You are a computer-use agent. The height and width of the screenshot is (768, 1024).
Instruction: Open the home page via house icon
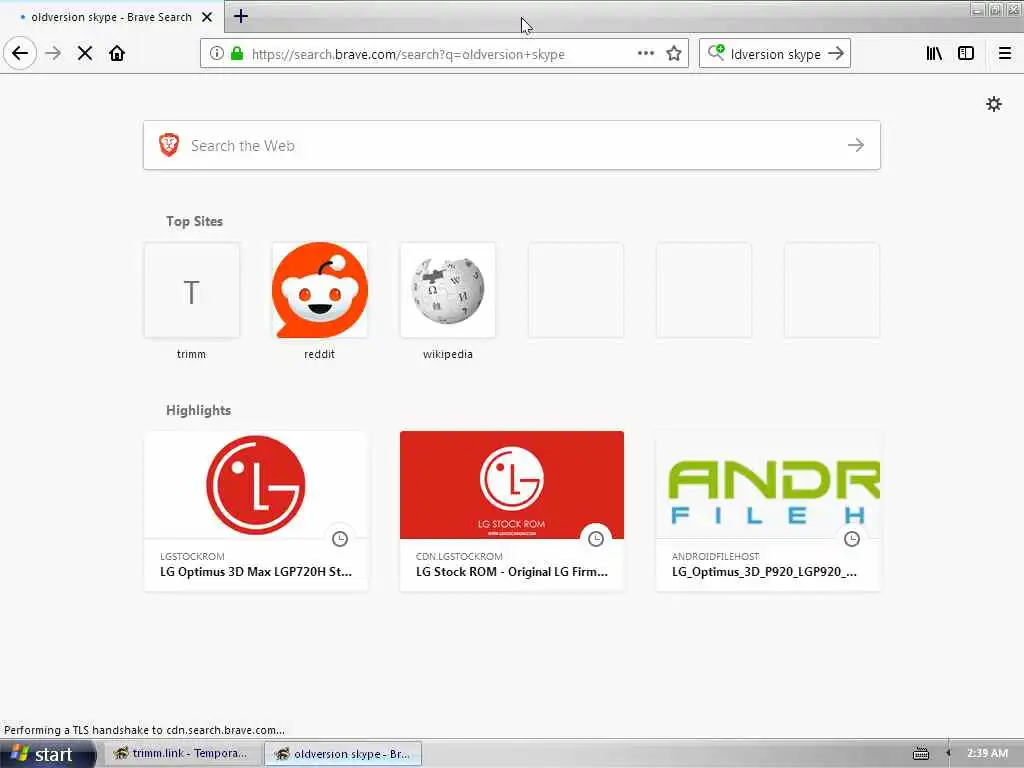coord(117,54)
